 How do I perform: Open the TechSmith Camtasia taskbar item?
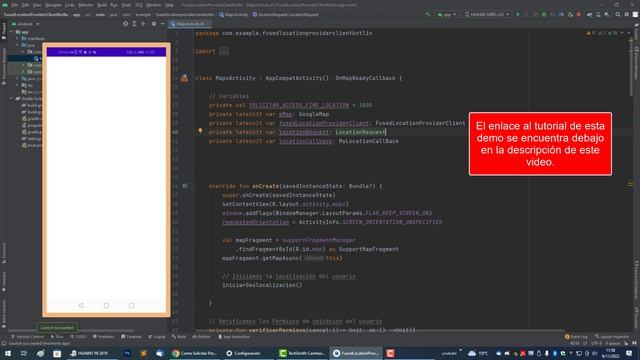(302, 353)
